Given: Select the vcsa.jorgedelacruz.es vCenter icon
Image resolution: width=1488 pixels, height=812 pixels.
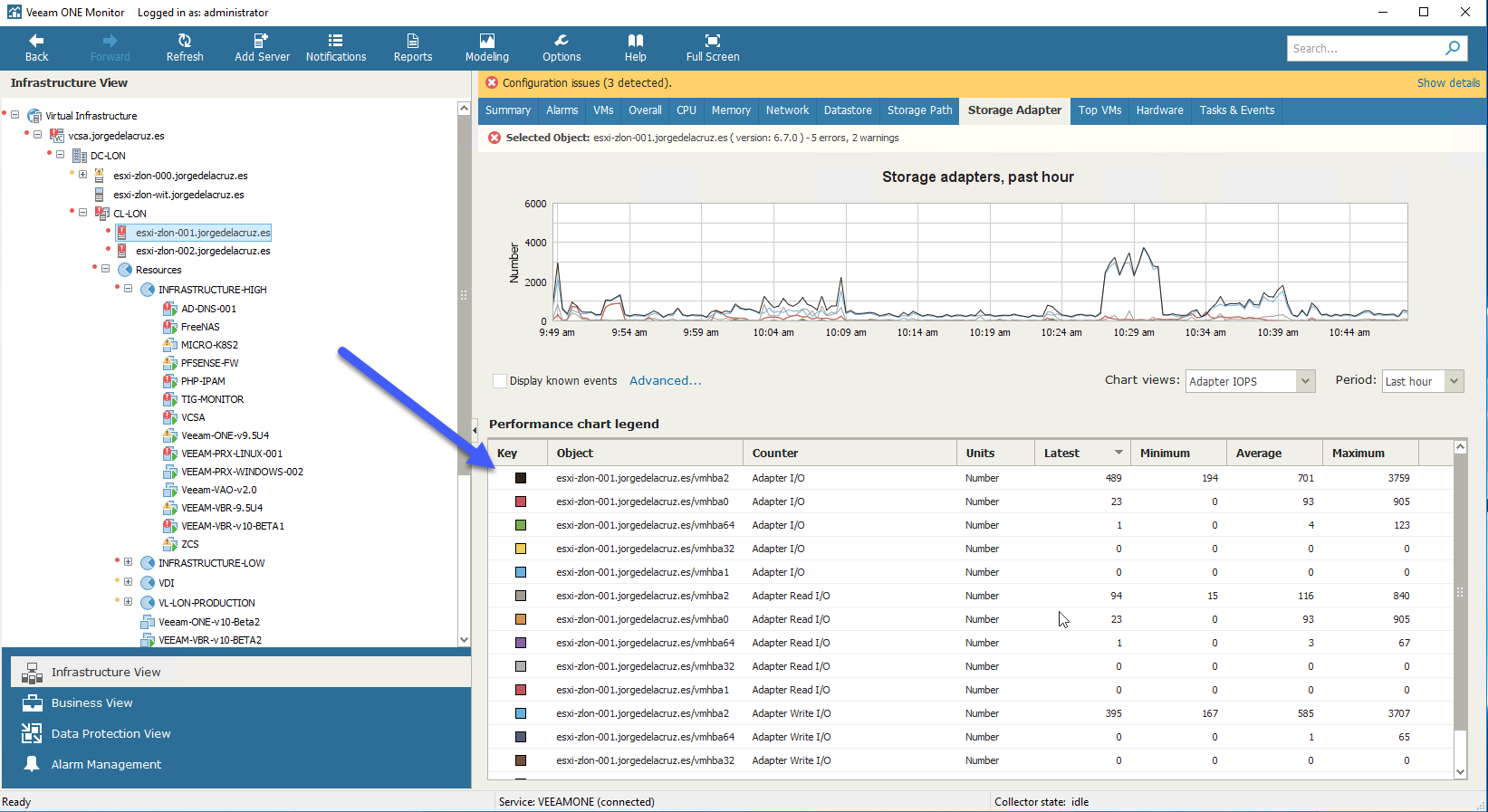Looking at the screenshot, I should click(x=57, y=136).
